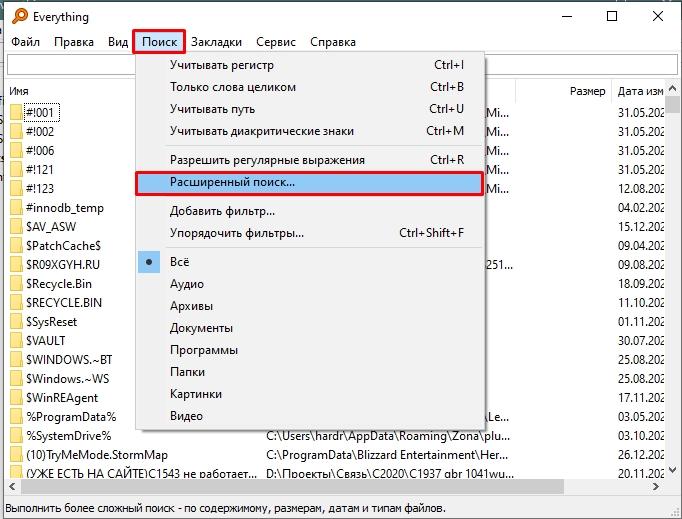Click the folder icon next to #!121
This screenshot has height=519, width=682.
[x=16, y=169]
